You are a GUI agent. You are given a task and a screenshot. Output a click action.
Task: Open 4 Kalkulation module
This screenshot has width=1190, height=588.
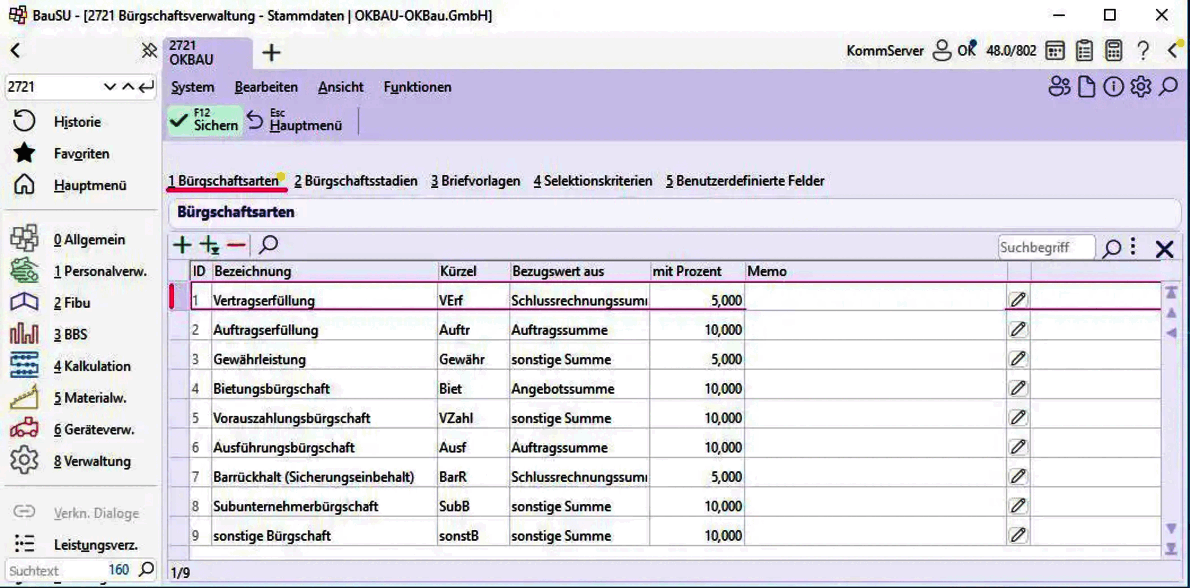[x=92, y=366]
